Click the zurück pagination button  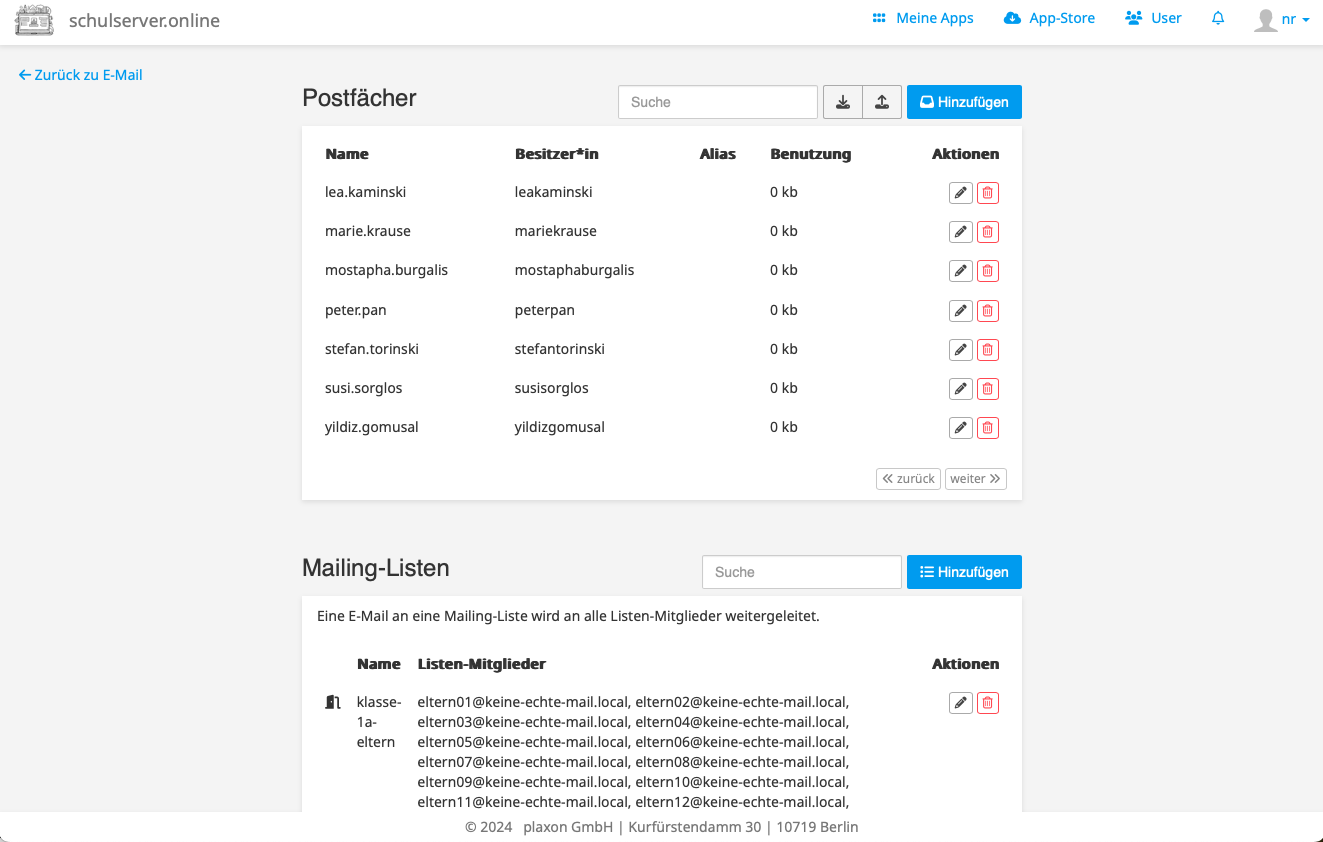pos(908,478)
